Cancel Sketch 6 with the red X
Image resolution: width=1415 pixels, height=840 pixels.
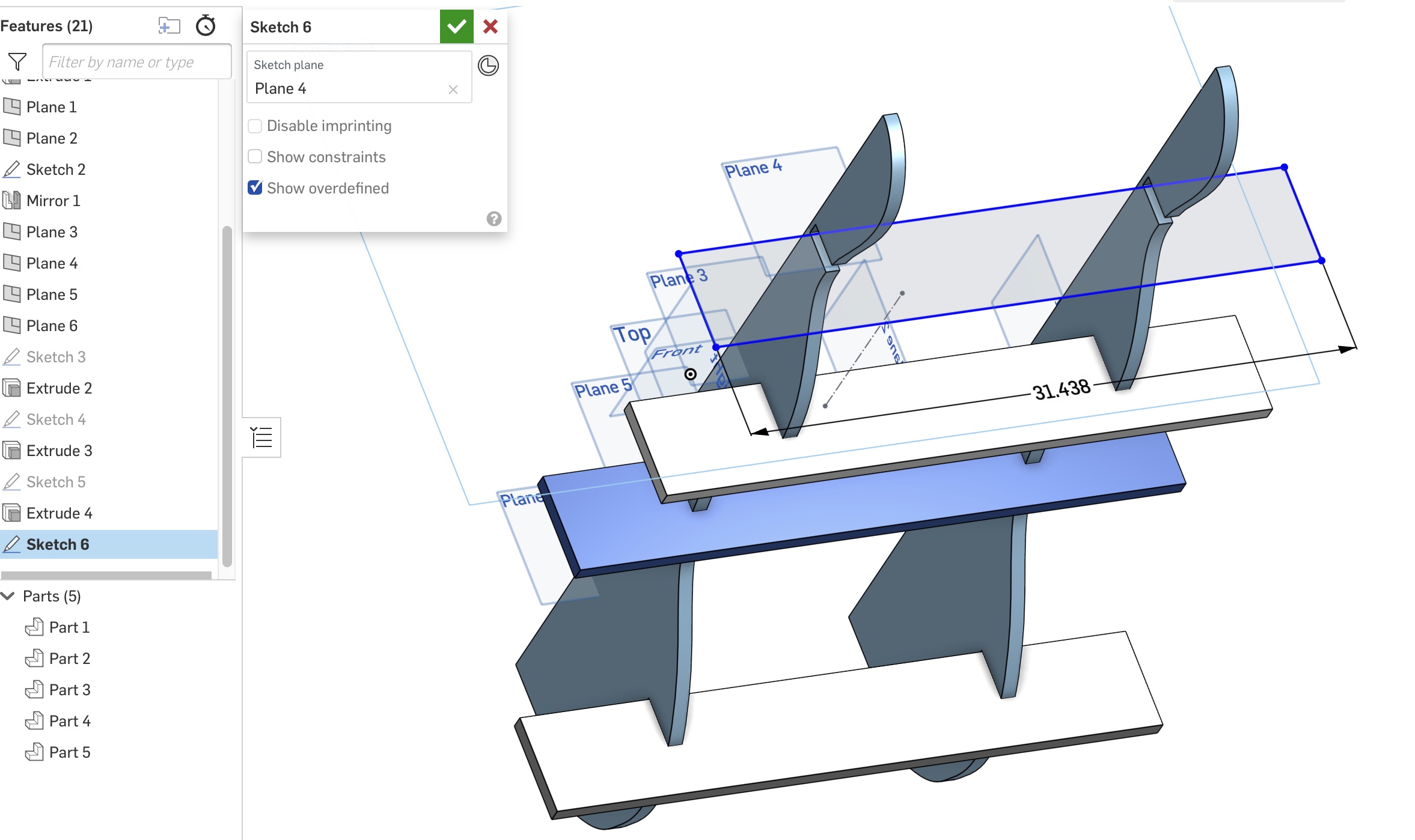491,26
